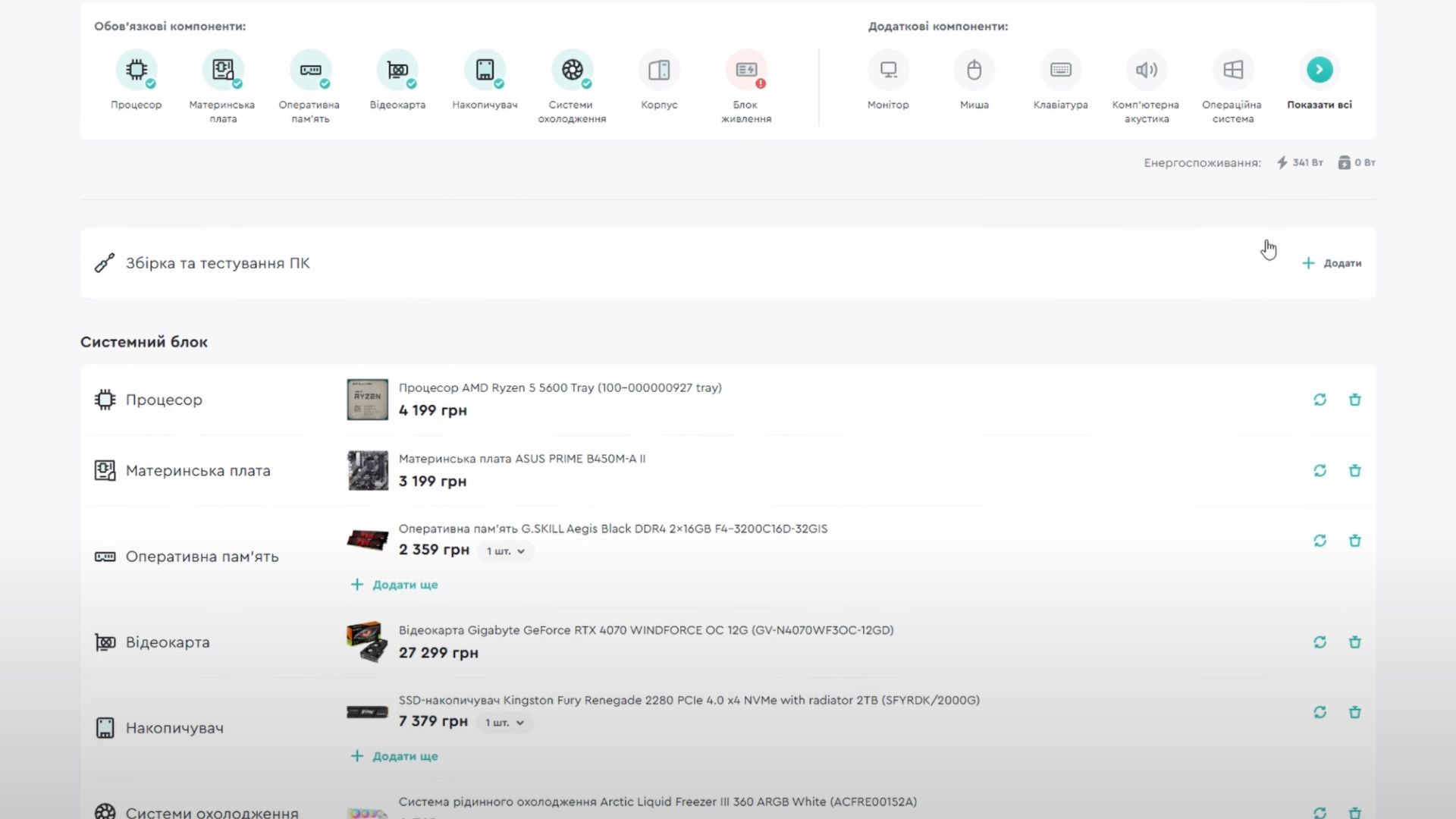Remove the Gigabyte RTX 4070 video card

tap(1354, 642)
